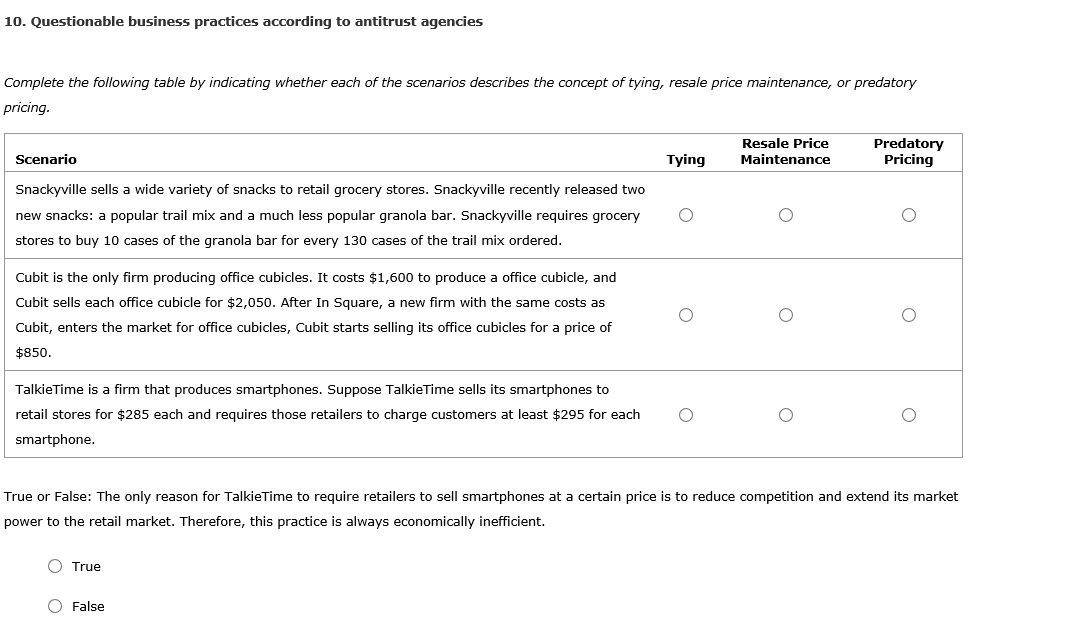
Task: Click the Resale Price Maintenance column header
Action: (x=785, y=152)
